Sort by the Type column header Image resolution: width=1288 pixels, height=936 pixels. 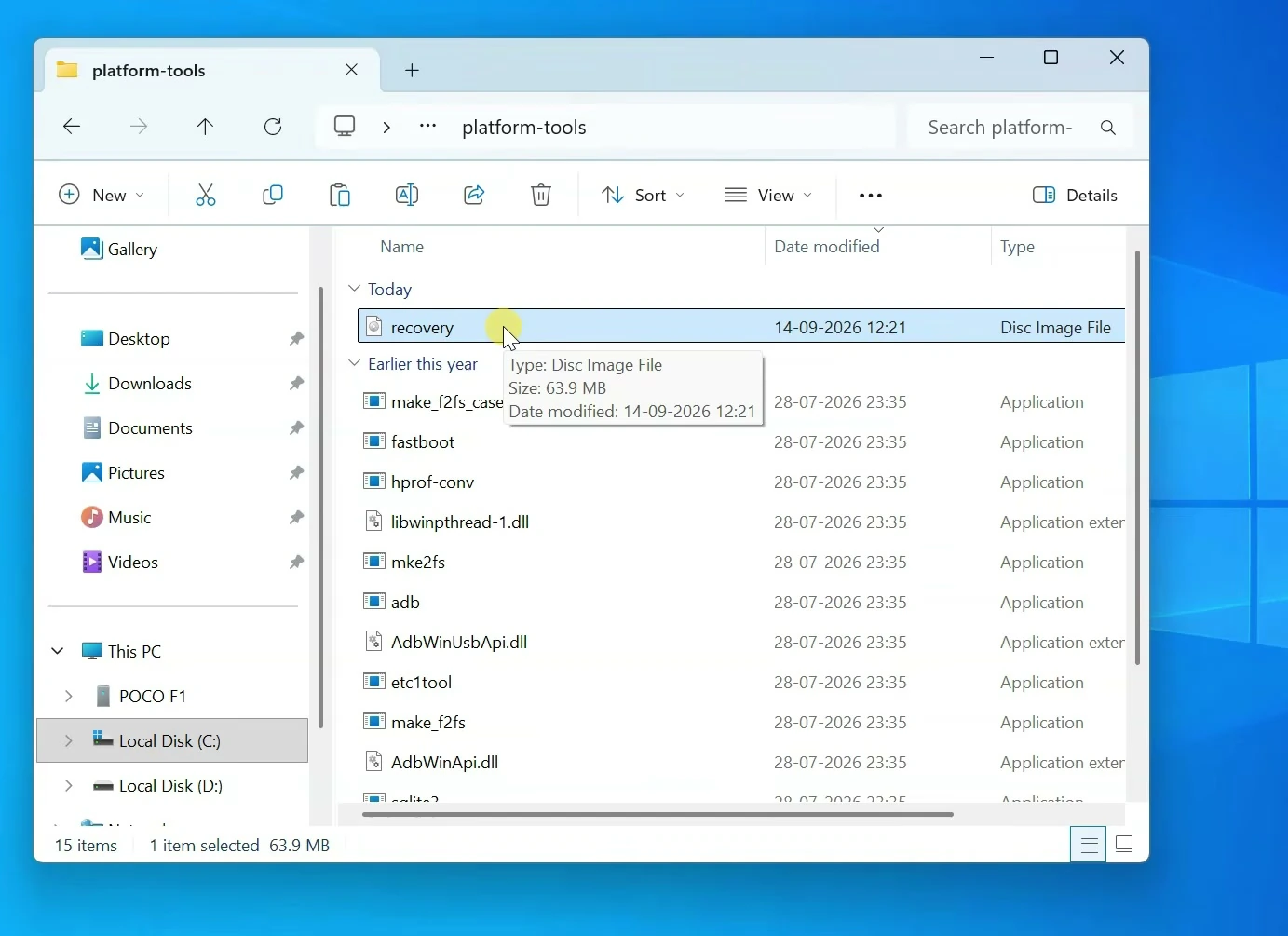click(1017, 247)
